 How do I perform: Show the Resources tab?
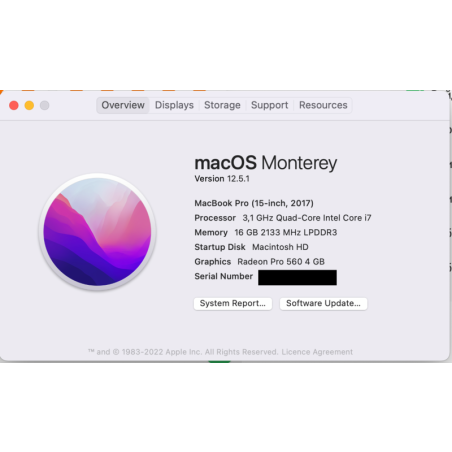point(323,105)
